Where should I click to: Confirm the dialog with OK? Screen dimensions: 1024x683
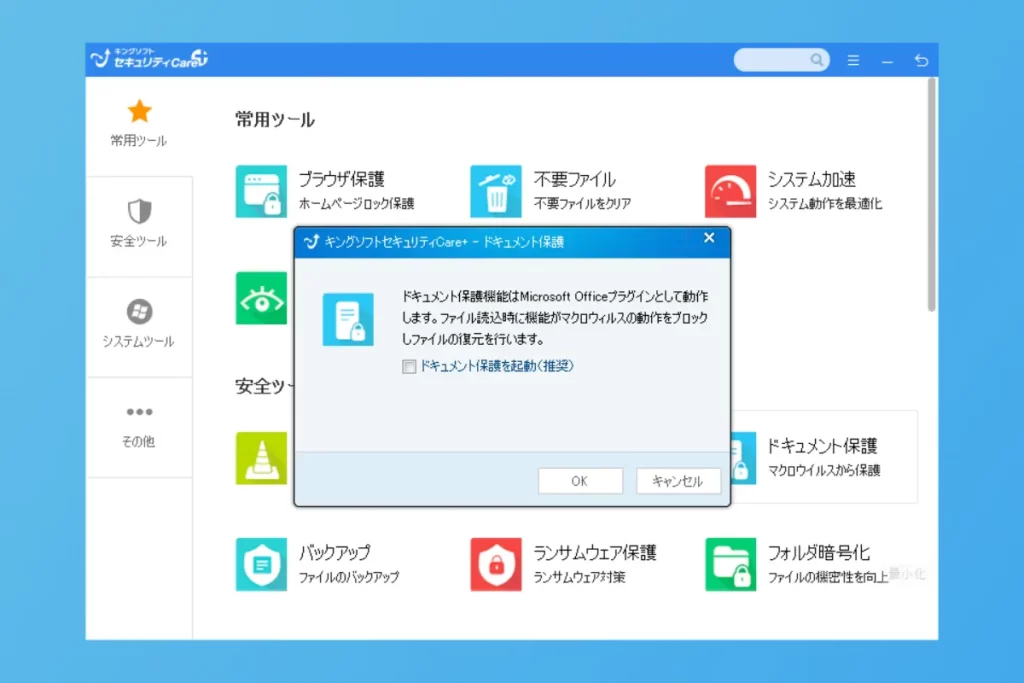click(580, 481)
